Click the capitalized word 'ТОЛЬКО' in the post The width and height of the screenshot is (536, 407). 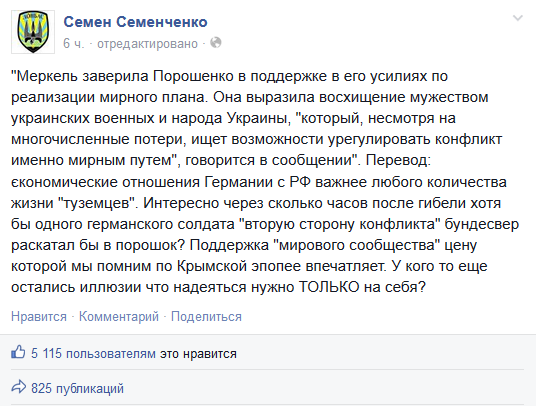[x=329, y=287]
